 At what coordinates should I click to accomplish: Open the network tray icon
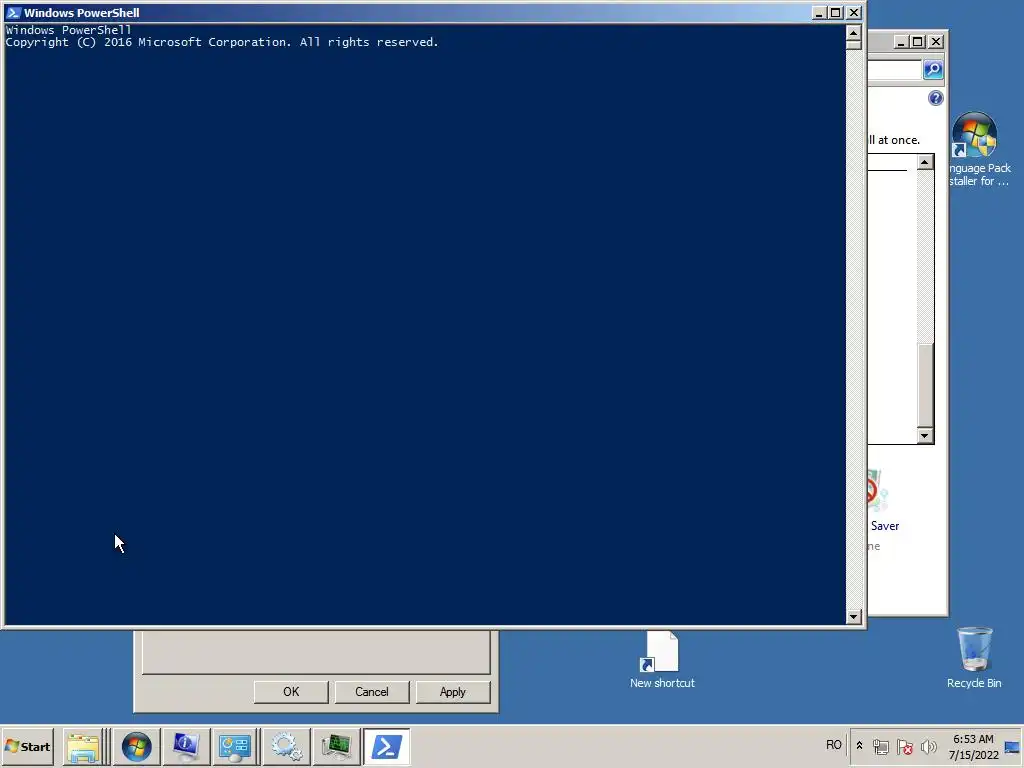coord(881,746)
